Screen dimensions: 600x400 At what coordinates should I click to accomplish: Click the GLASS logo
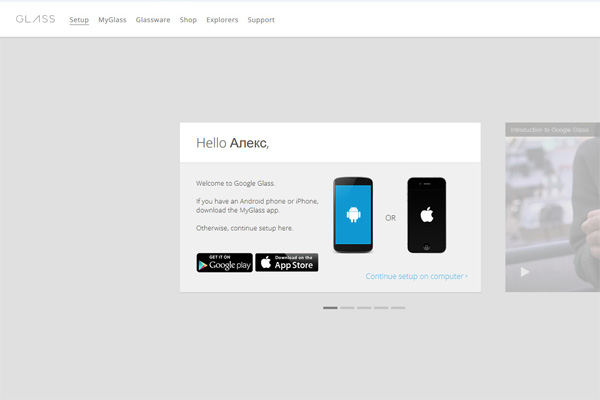(35, 19)
